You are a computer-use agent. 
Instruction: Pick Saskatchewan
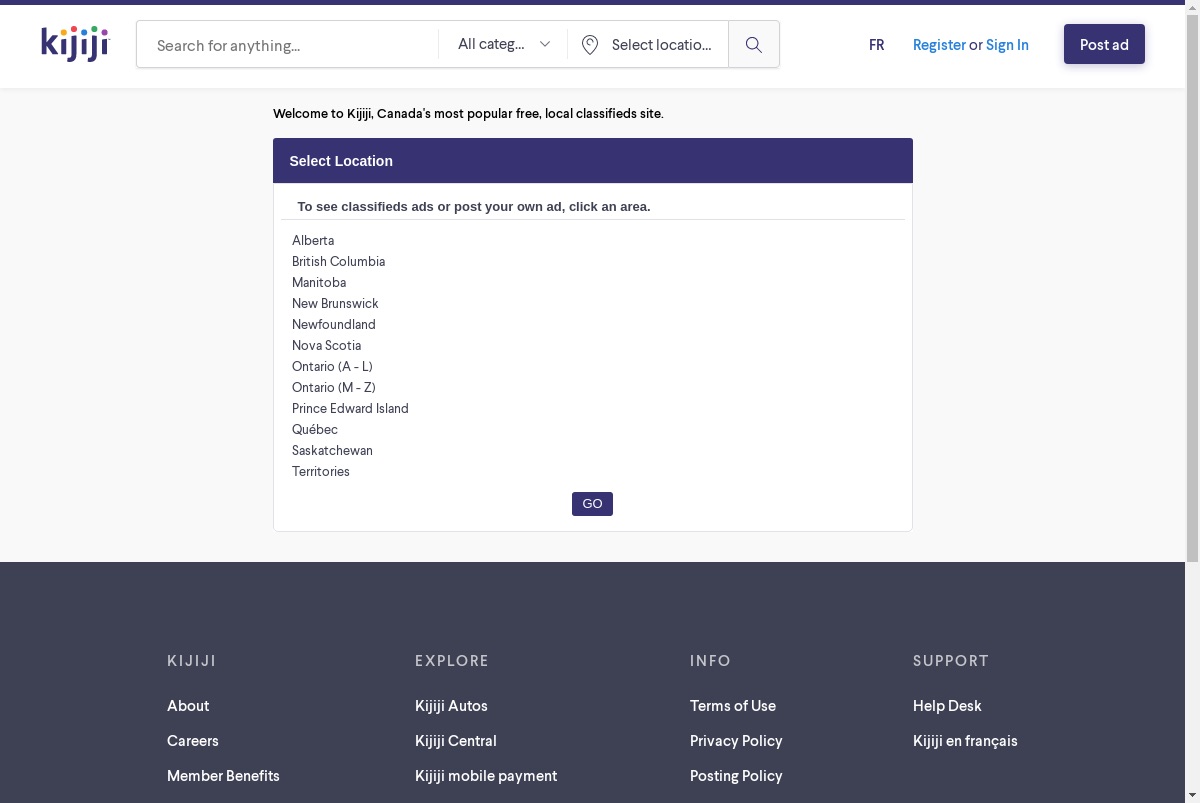[332, 450]
